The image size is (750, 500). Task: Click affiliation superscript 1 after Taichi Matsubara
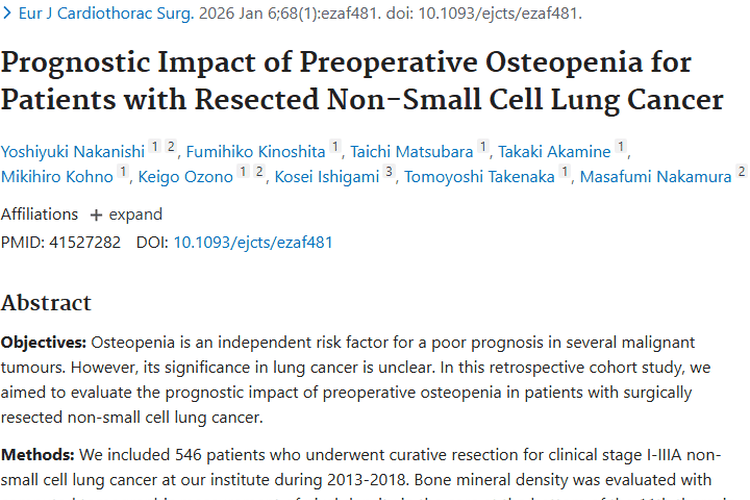(x=483, y=147)
